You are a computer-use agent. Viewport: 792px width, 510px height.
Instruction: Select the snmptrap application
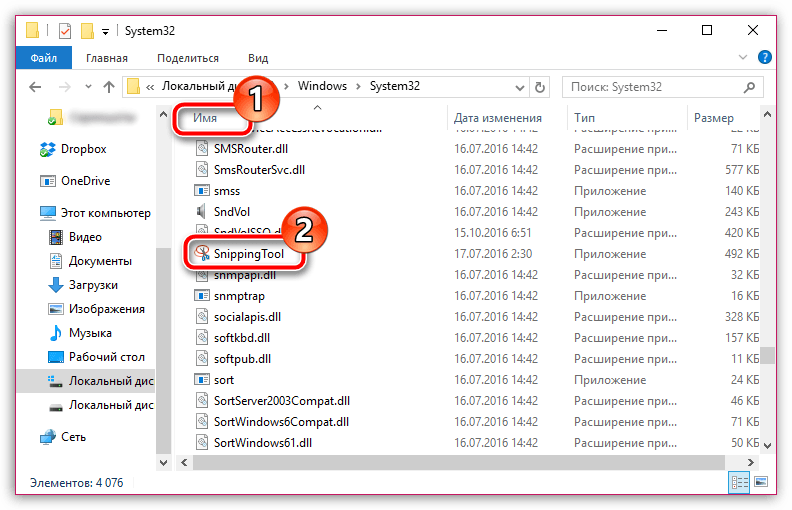click(x=239, y=296)
